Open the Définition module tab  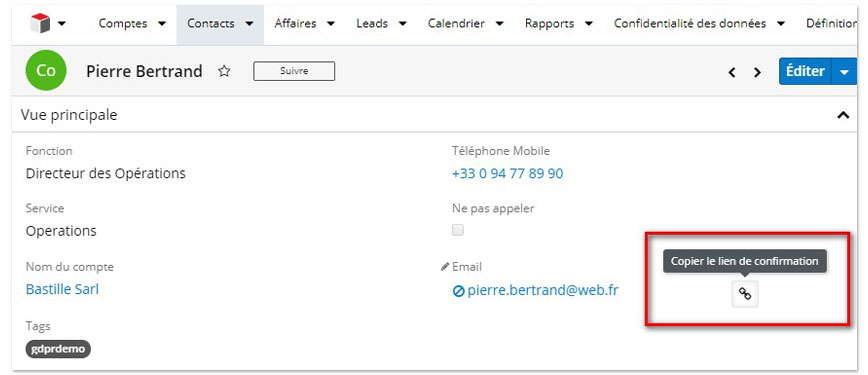tap(831, 23)
